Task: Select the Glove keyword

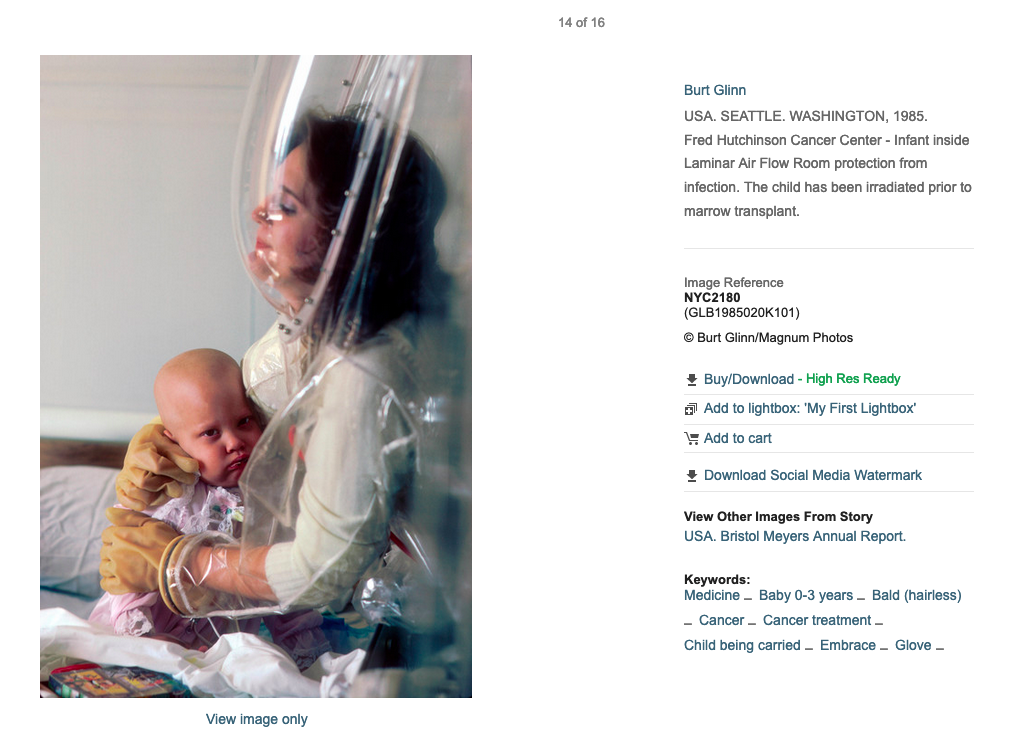Action: (913, 645)
